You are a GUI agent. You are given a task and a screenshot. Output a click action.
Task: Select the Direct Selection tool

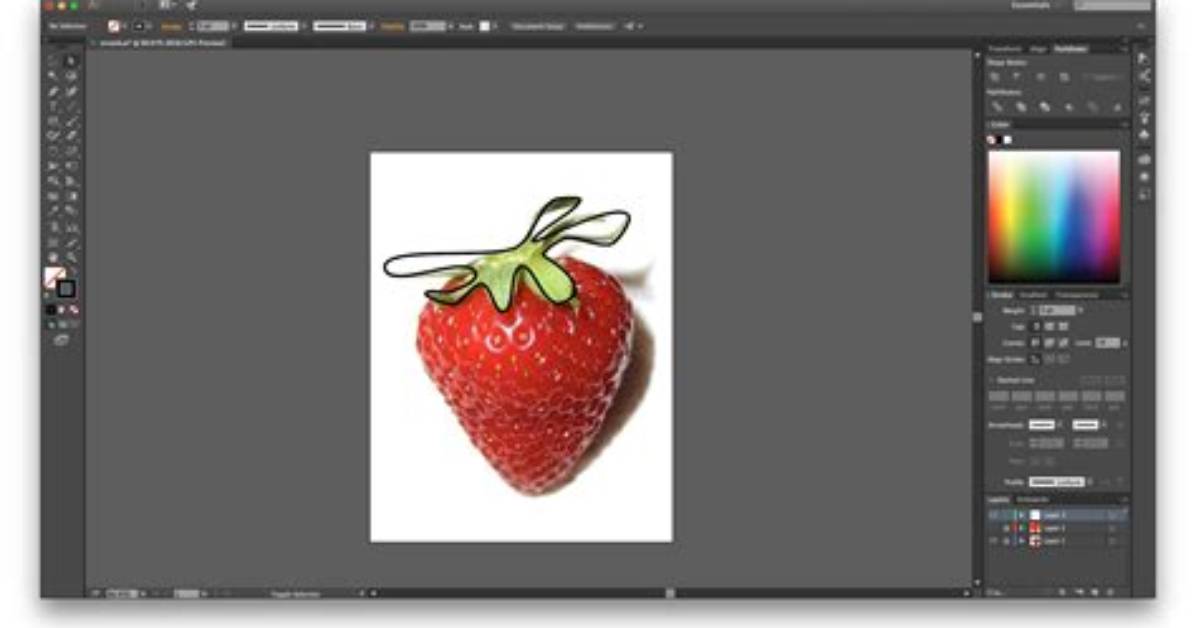[x=71, y=61]
